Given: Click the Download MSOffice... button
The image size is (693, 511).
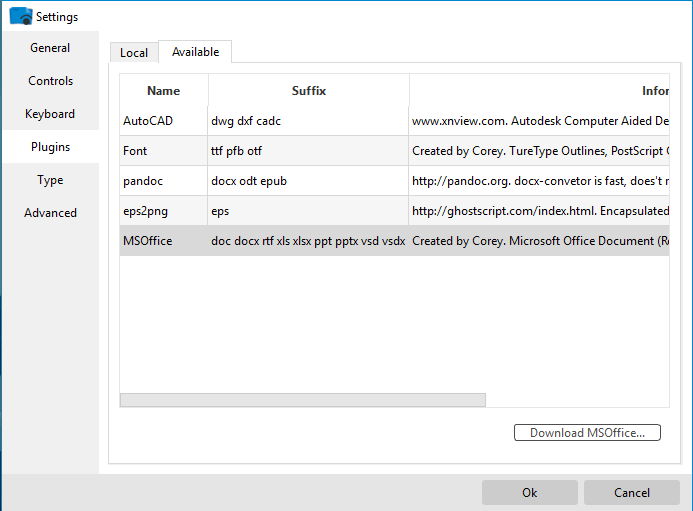Looking at the screenshot, I should (587, 433).
